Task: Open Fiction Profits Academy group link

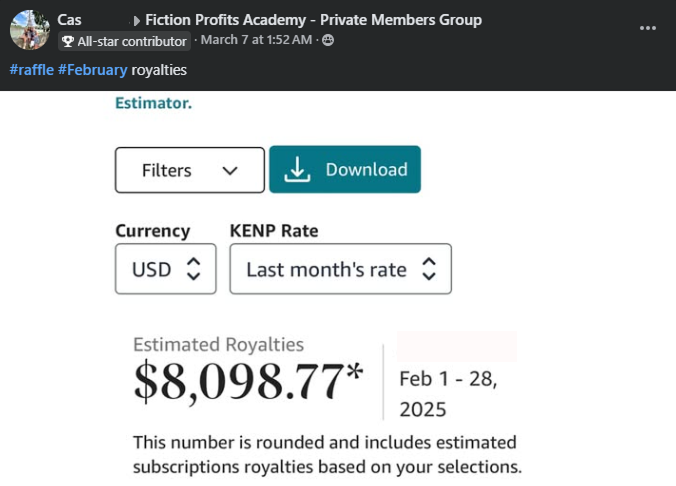Action: point(313,20)
